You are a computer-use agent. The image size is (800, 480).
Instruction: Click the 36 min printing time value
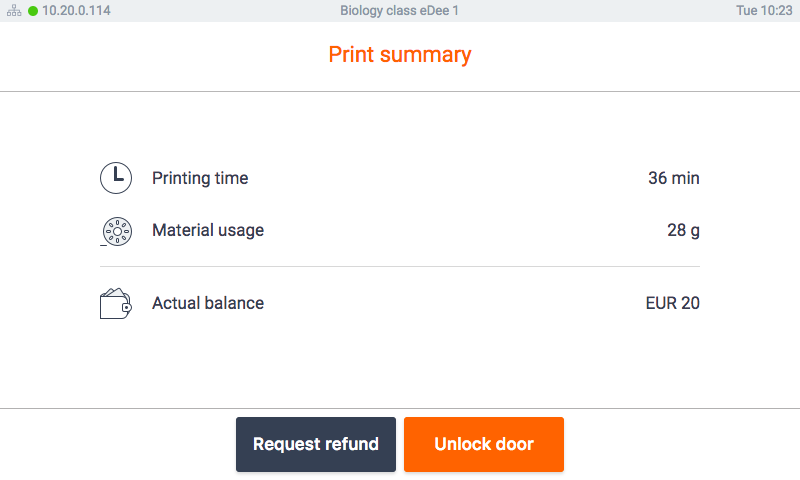pyautogui.click(x=673, y=178)
